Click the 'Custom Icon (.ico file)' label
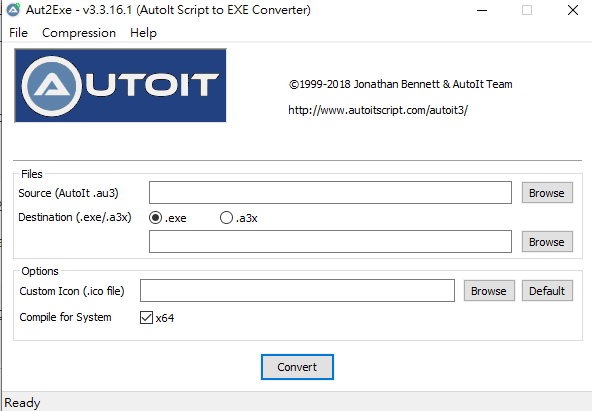Viewport: 592px width, 411px height. tap(72, 291)
